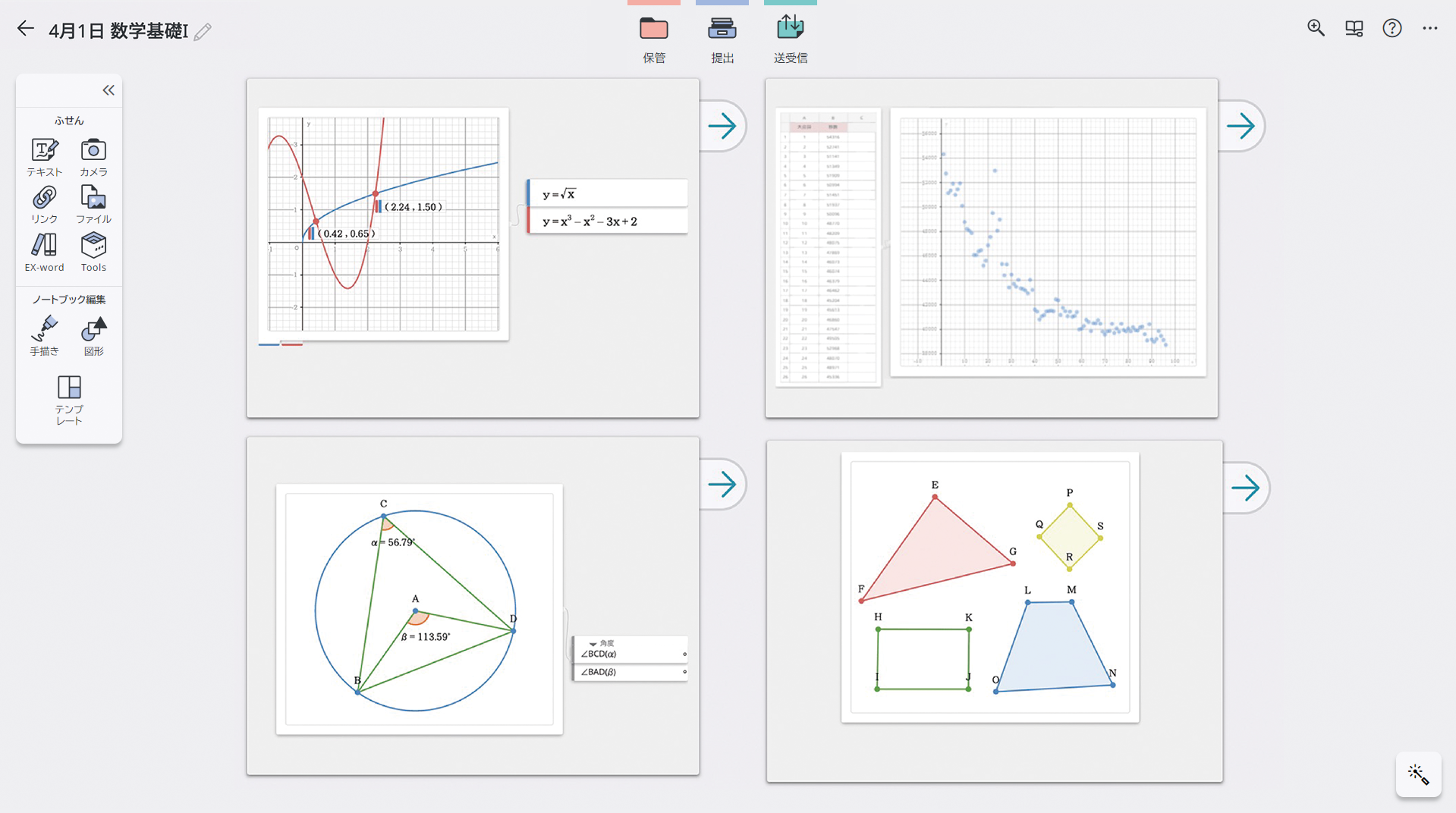Open the EX-word dictionary tool
The width and height of the screenshot is (1456, 813).
click(44, 252)
